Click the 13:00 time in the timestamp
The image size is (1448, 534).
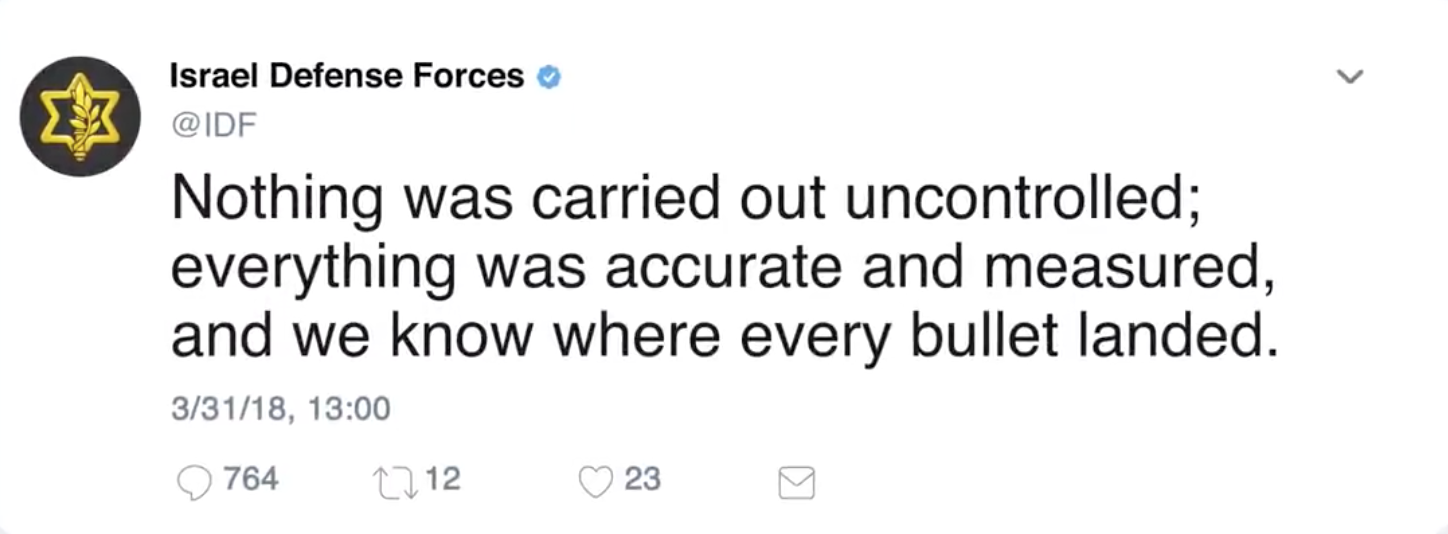tap(350, 409)
